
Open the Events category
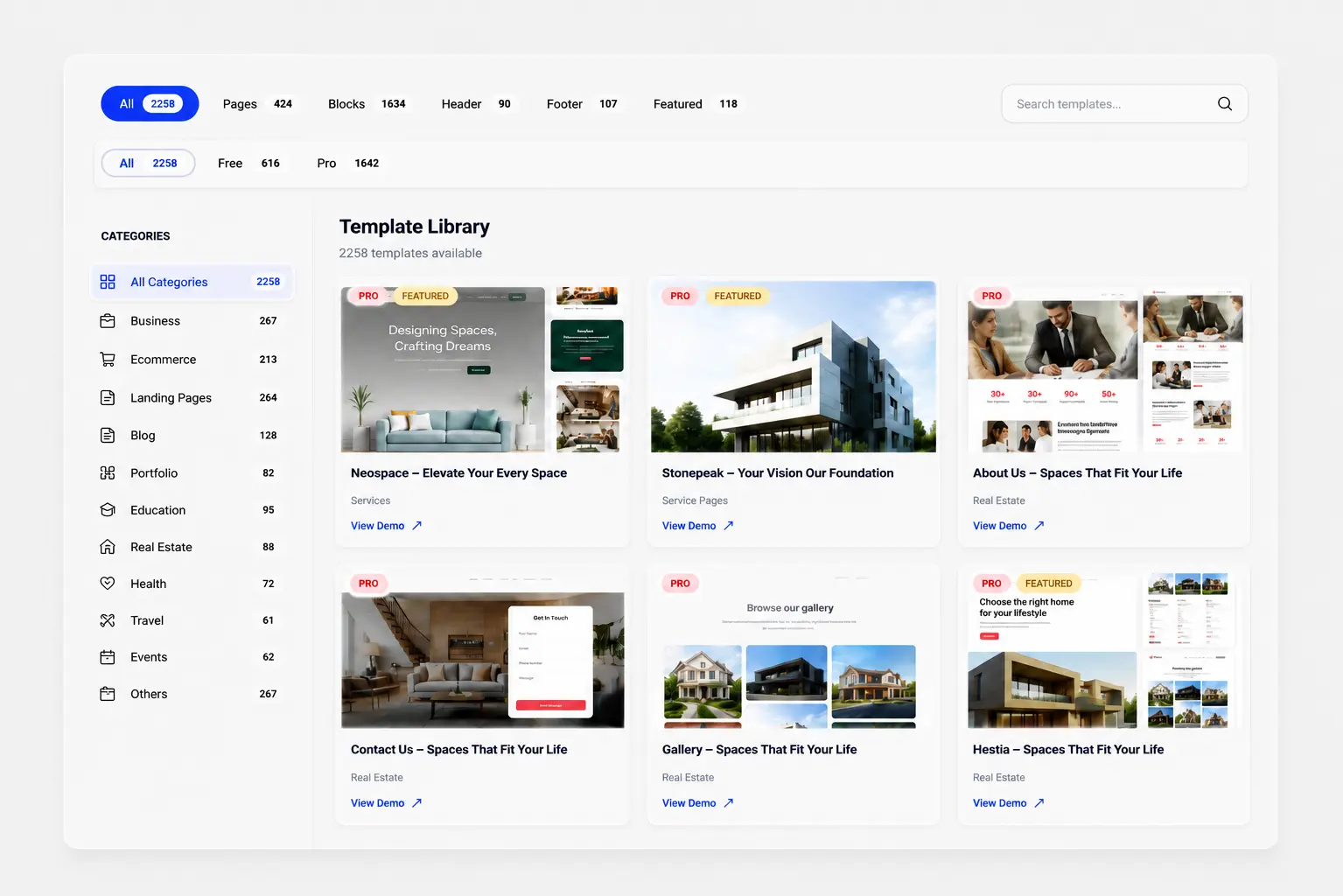(192, 657)
